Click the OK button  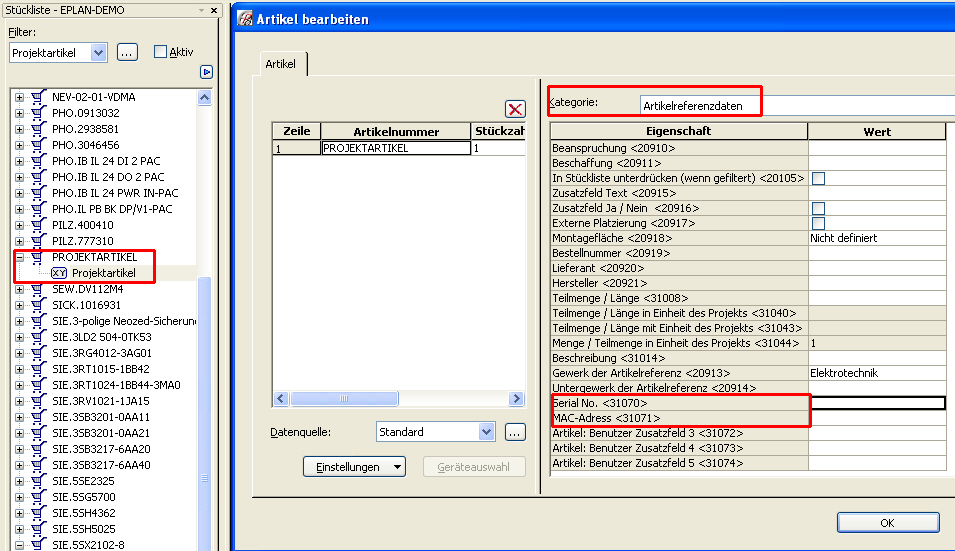[887, 522]
